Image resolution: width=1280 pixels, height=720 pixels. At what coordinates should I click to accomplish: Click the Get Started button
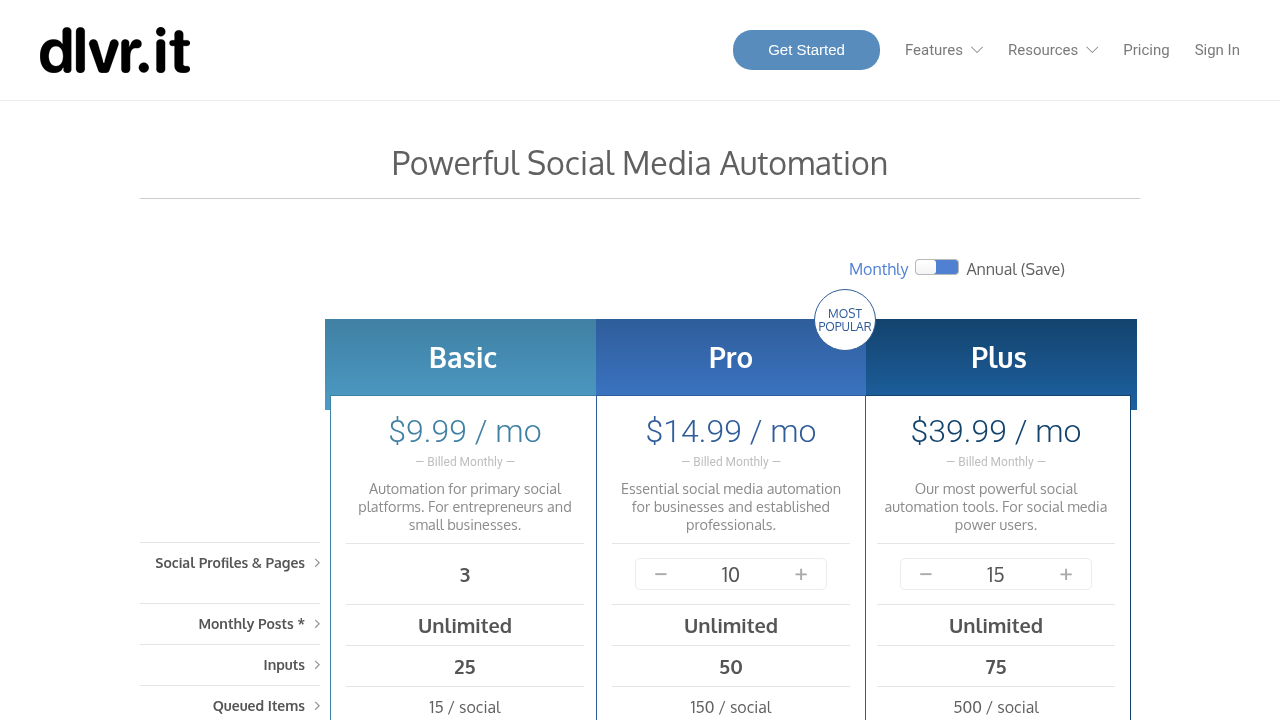[806, 50]
